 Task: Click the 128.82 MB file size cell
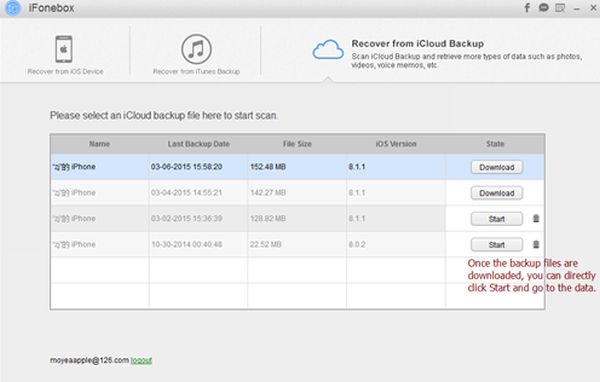(x=268, y=218)
